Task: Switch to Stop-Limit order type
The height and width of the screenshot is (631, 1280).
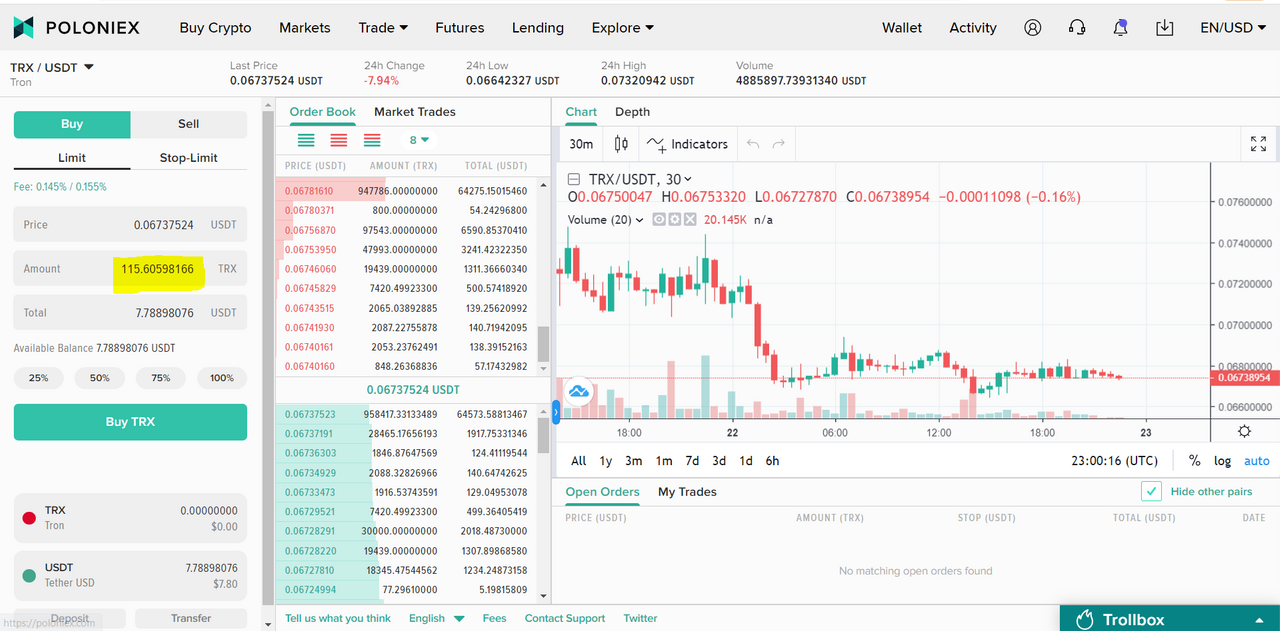Action: point(188,158)
